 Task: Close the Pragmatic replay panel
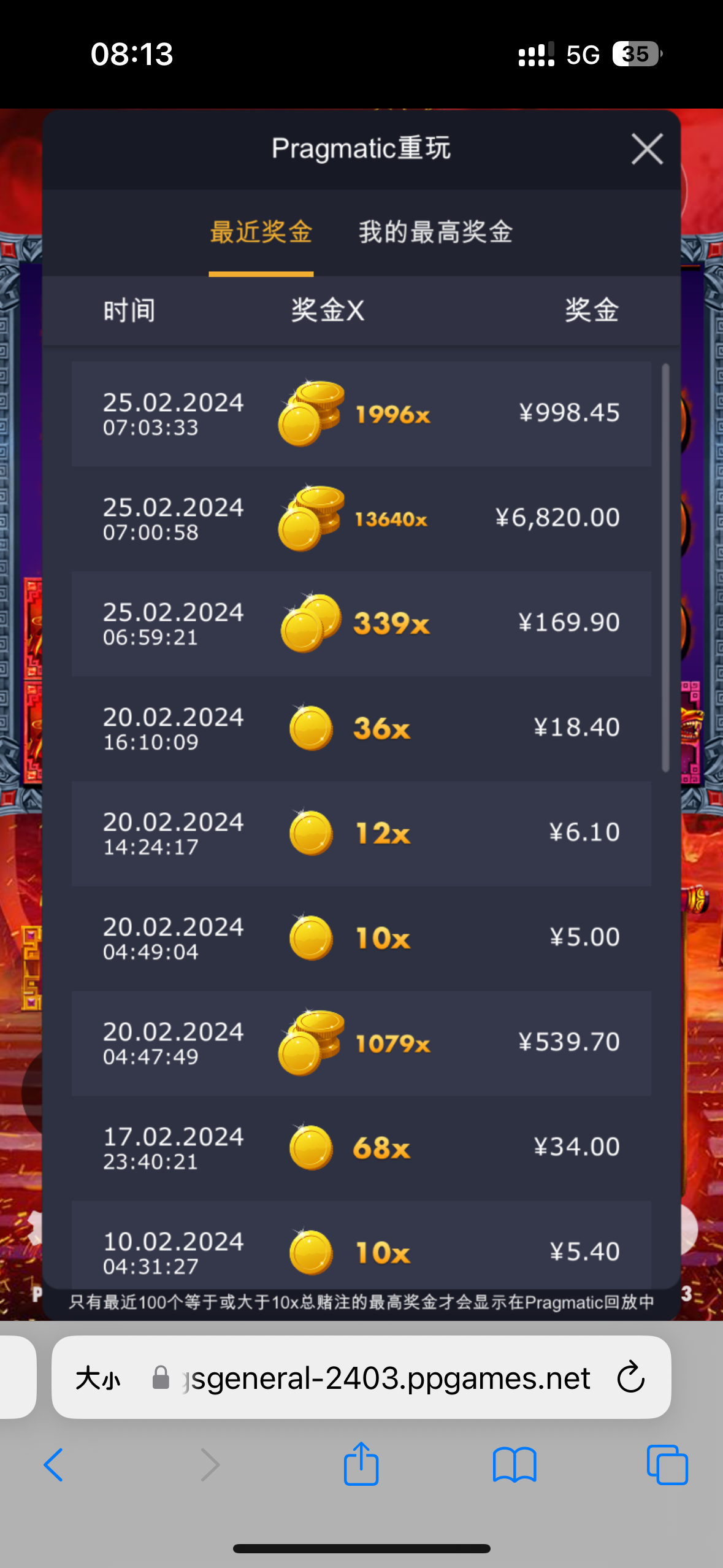[647, 149]
